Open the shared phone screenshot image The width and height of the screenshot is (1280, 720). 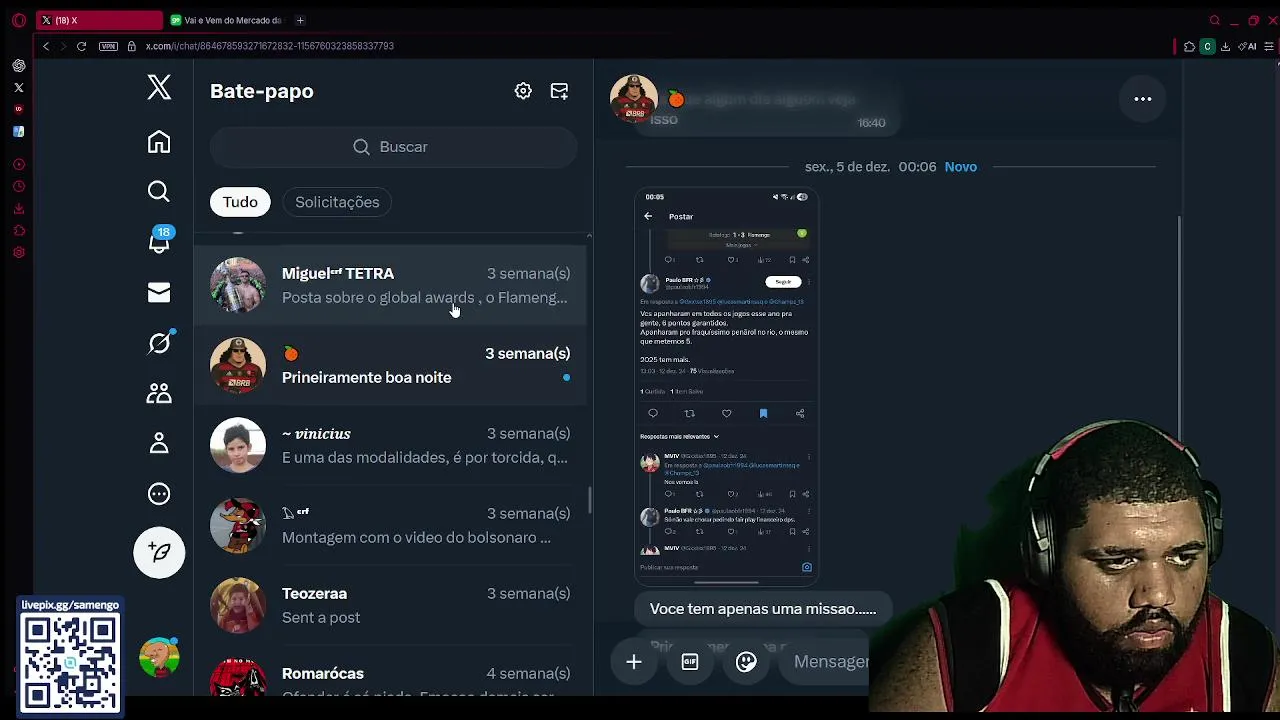pyautogui.click(x=727, y=386)
